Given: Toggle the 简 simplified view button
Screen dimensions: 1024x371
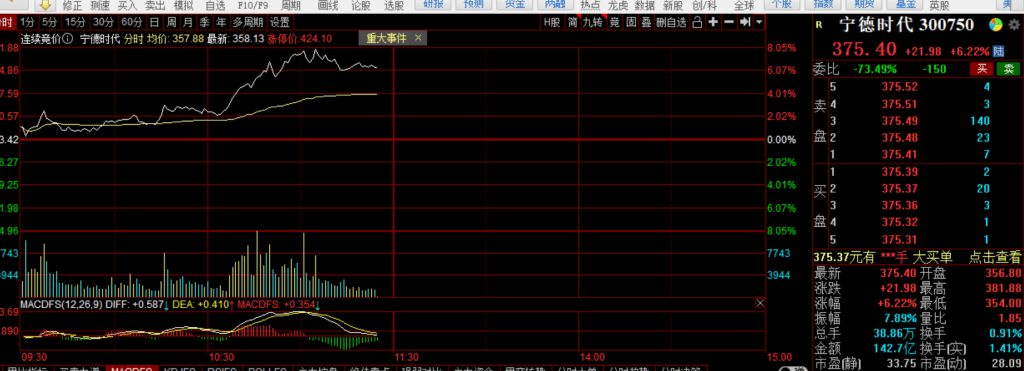Looking at the screenshot, I should pyautogui.click(x=572, y=22).
